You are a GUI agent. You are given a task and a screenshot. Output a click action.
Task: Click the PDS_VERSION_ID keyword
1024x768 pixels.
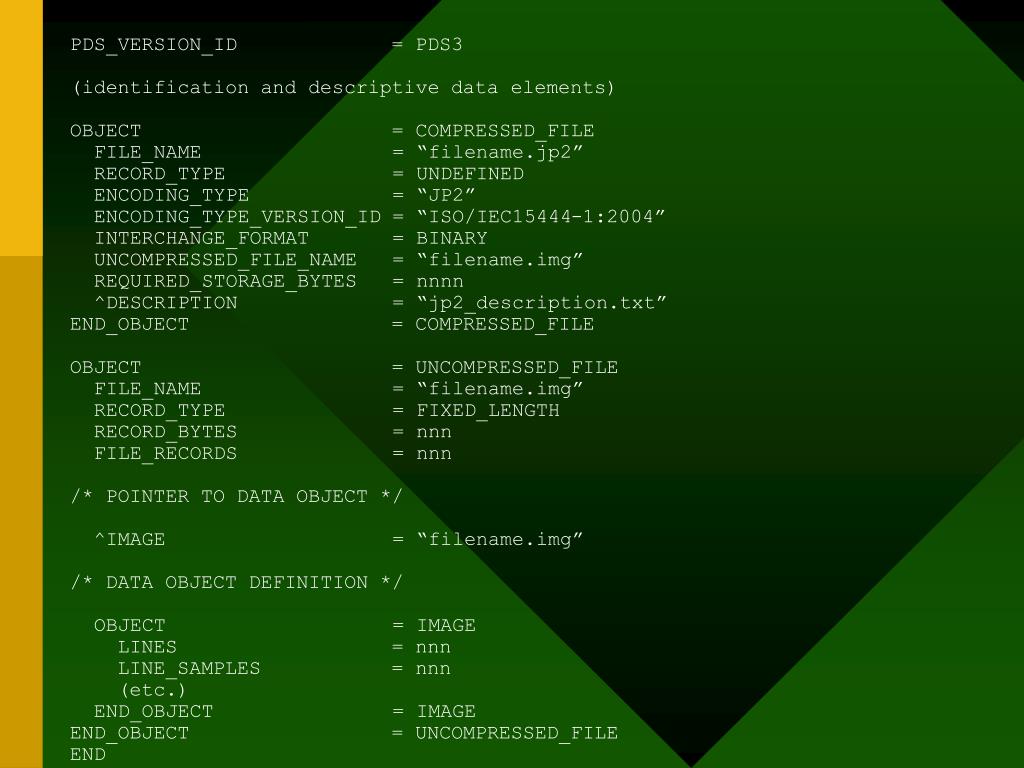point(153,45)
